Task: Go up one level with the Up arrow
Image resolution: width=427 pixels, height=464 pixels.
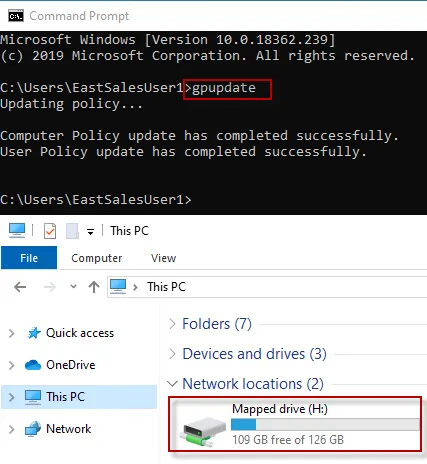Action: point(94,287)
